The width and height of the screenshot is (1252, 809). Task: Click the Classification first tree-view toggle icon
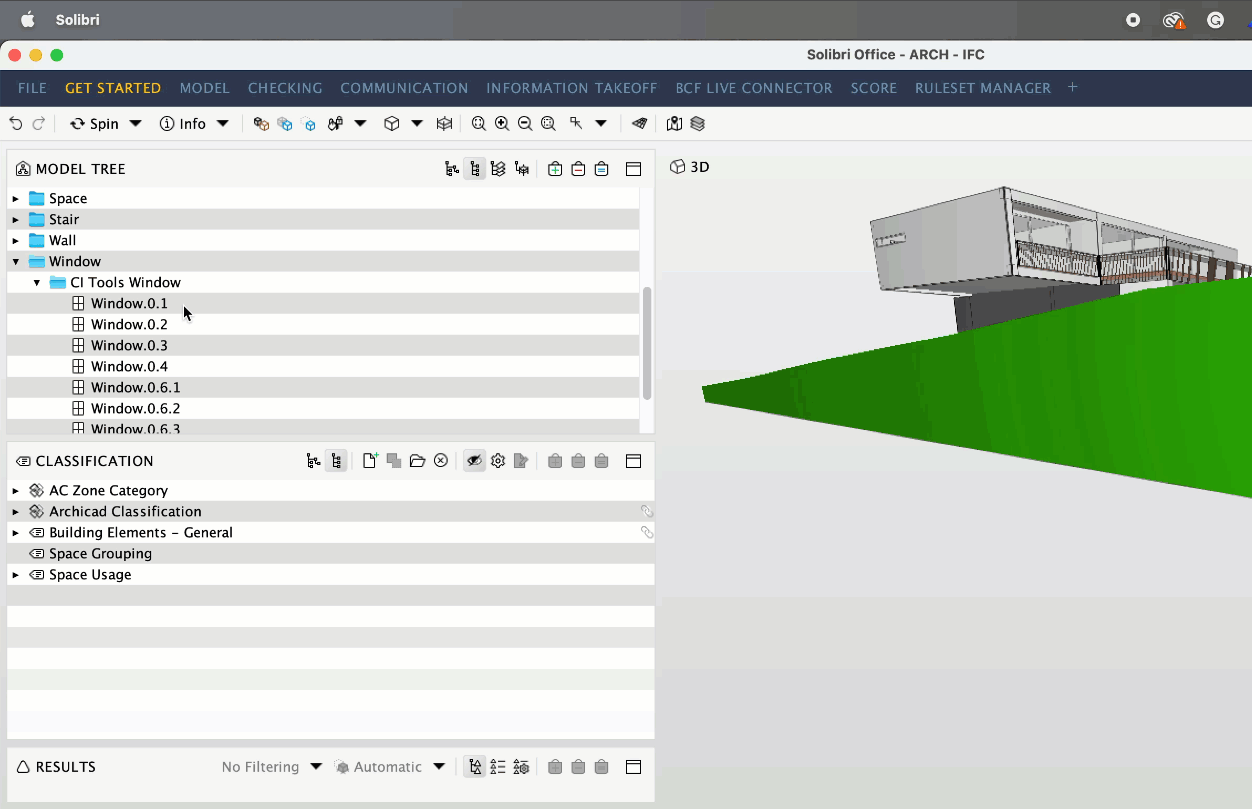314,461
